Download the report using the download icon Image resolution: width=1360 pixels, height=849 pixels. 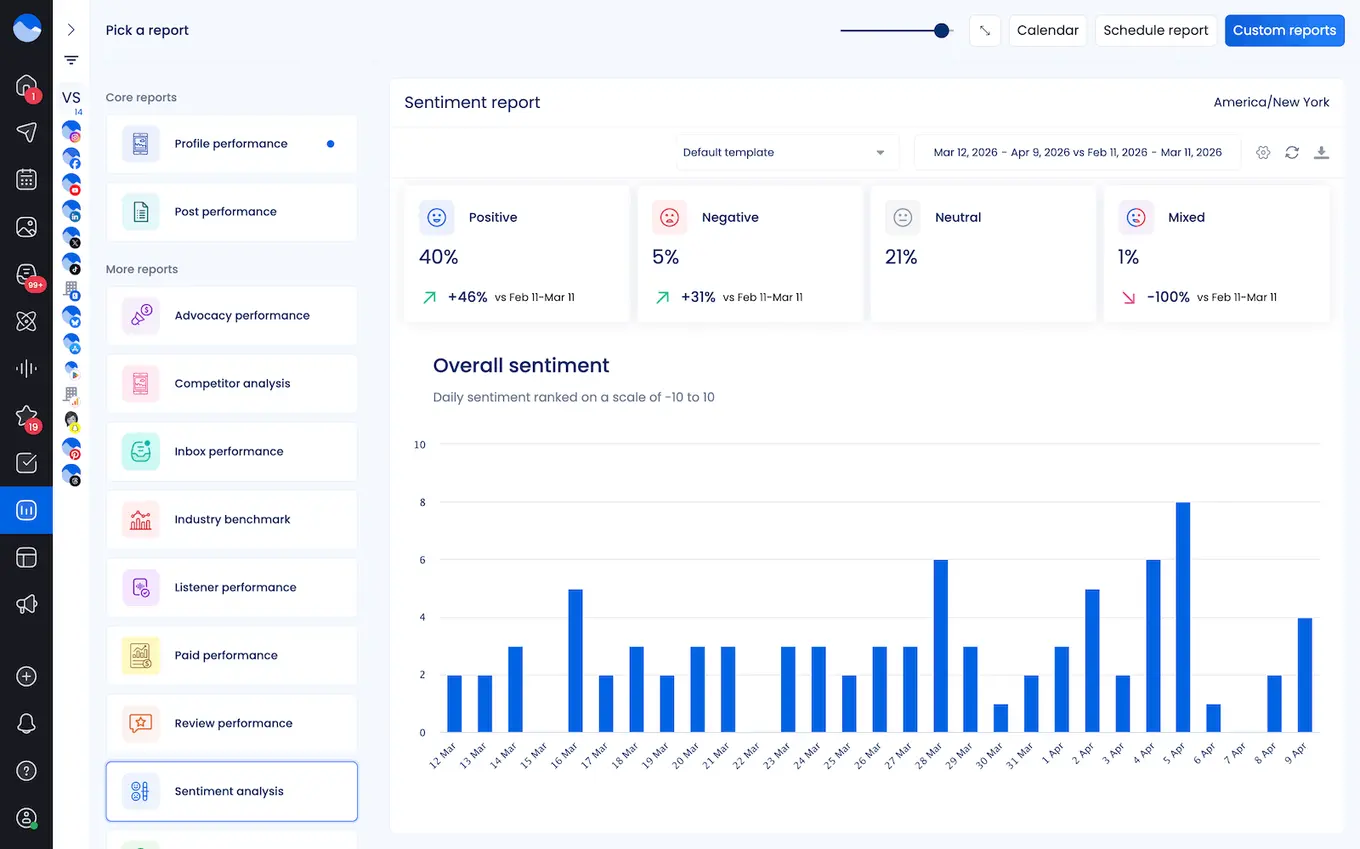1322,152
